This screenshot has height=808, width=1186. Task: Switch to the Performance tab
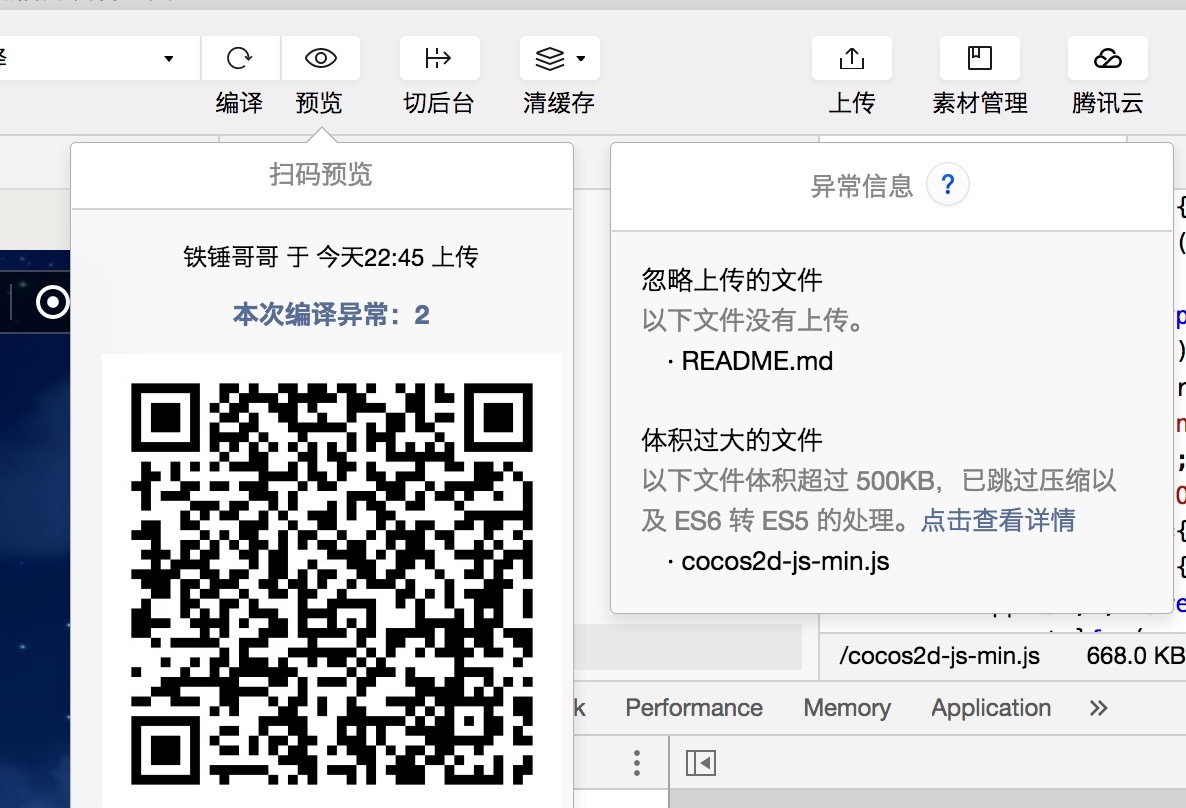pyautogui.click(x=694, y=708)
